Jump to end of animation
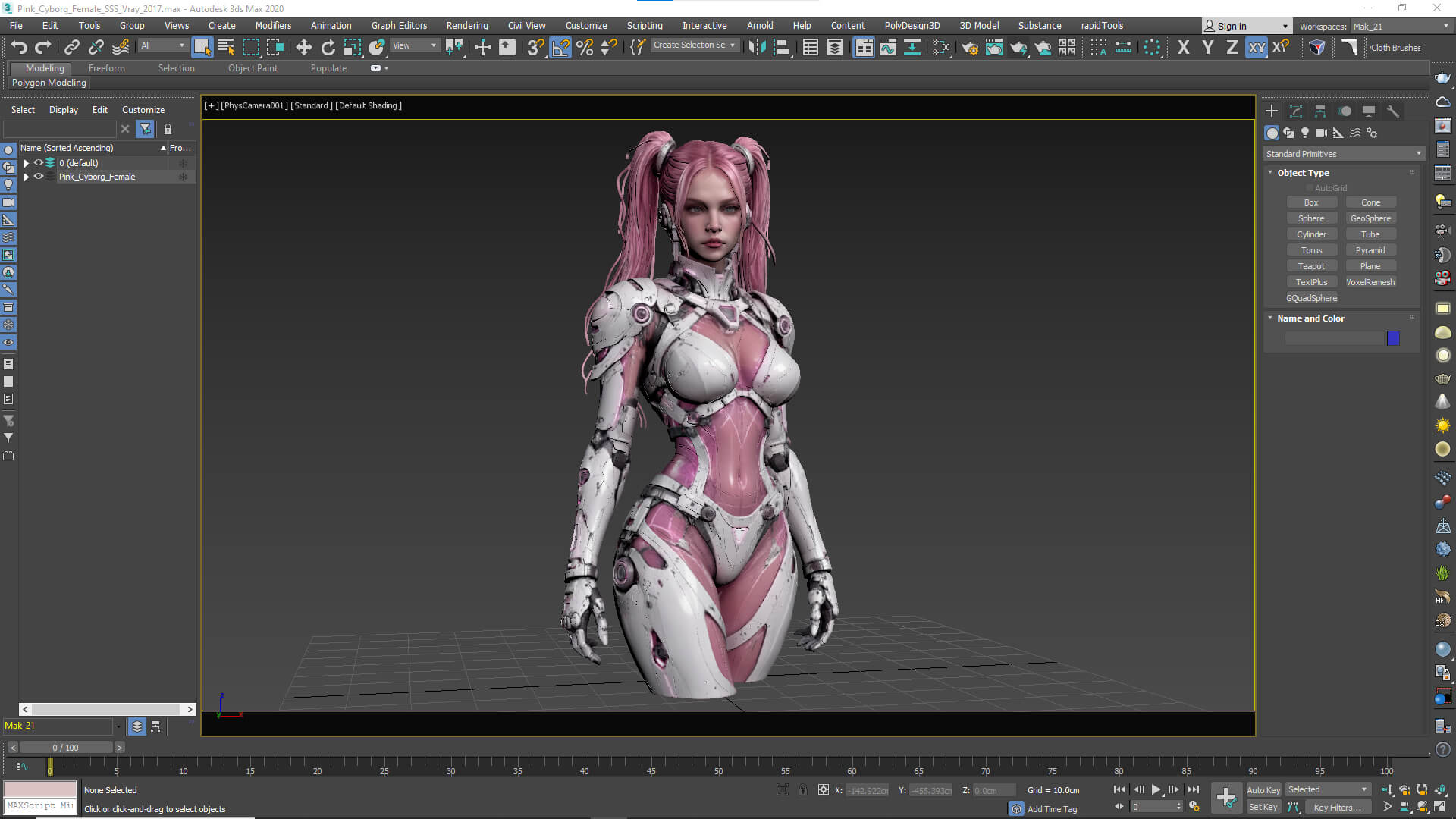This screenshot has height=819, width=1456. pos(1193,789)
